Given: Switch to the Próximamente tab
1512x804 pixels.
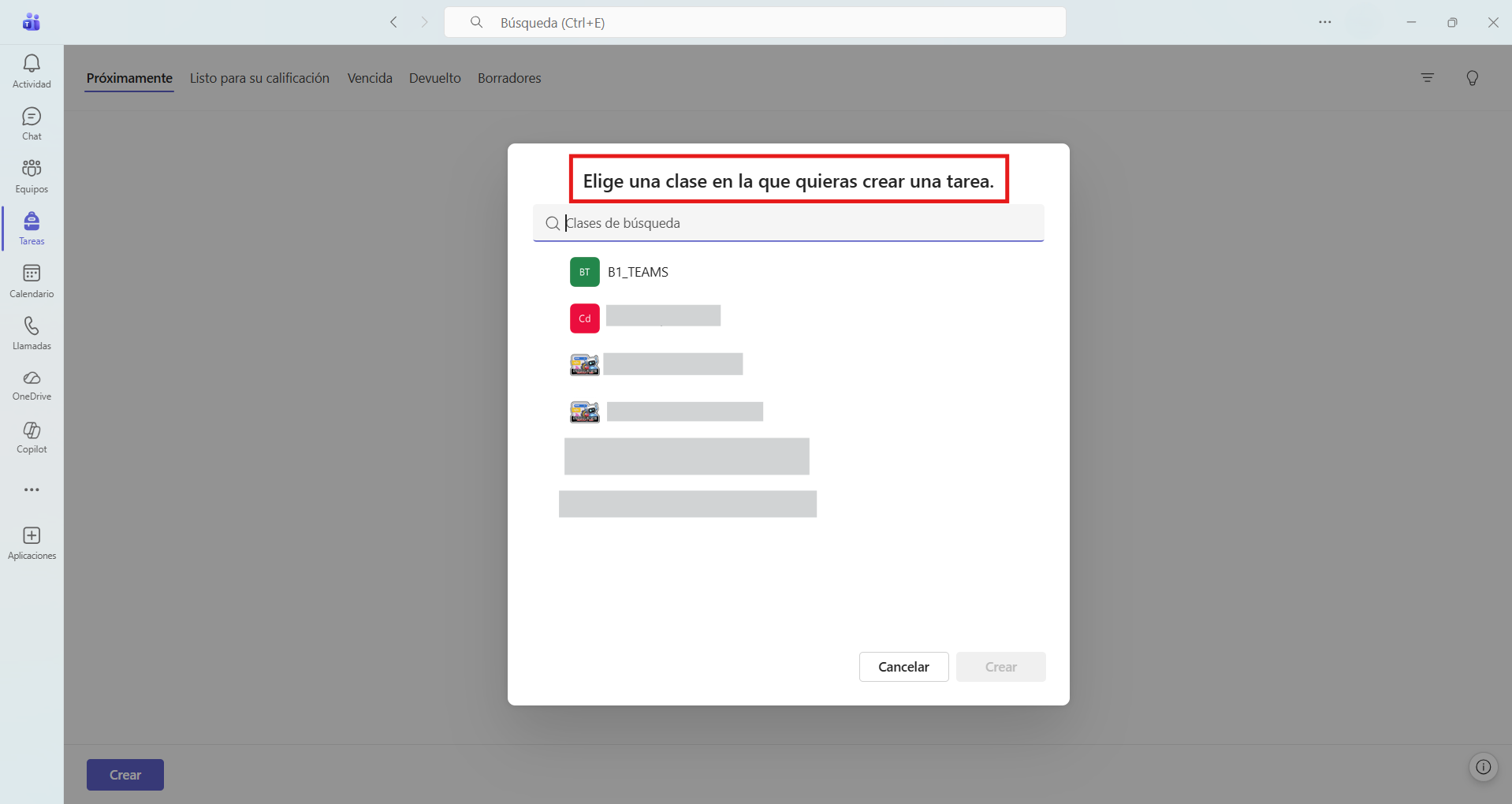Looking at the screenshot, I should (129, 78).
